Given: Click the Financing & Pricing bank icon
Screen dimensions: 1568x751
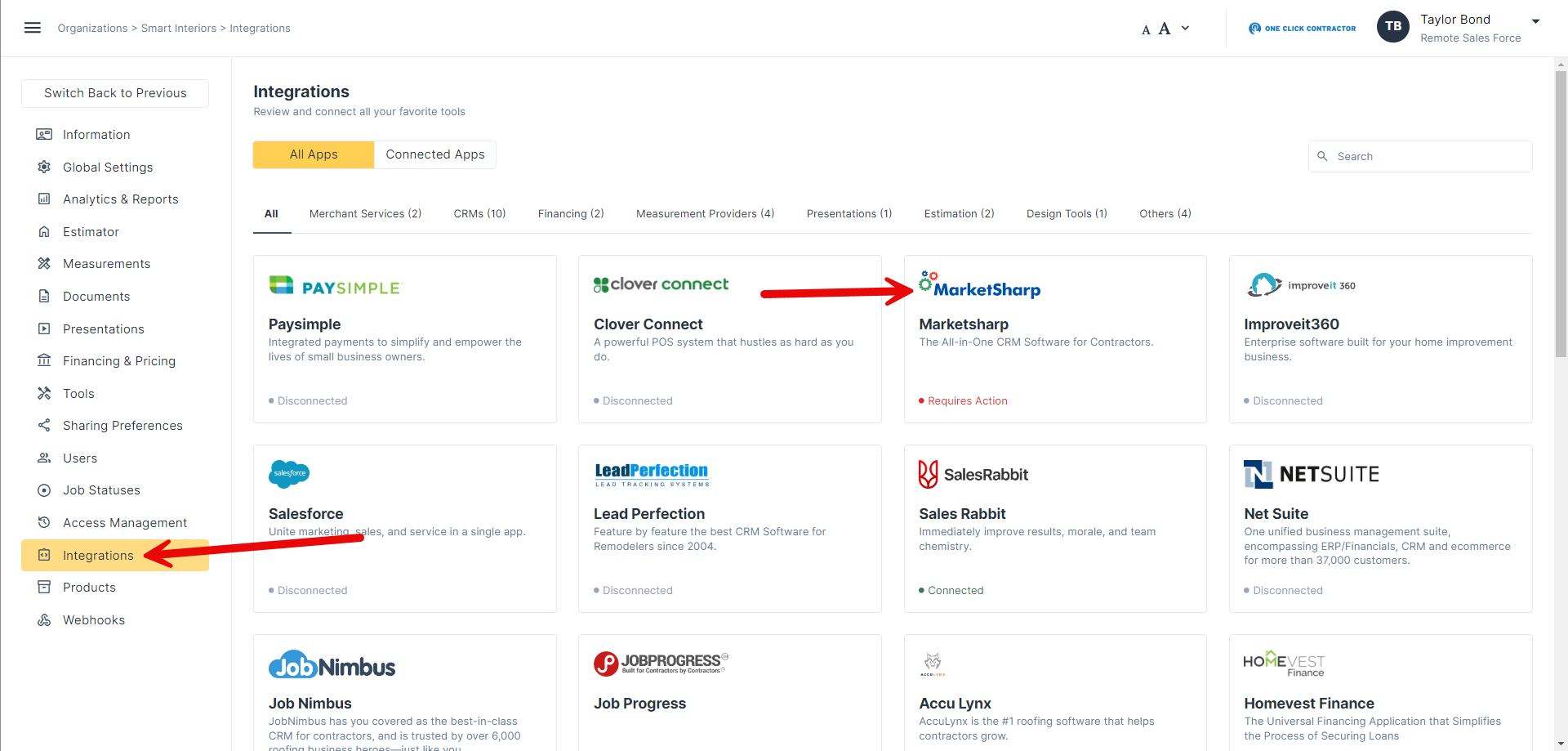Looking at the screenshot, I should pos(44,360).
